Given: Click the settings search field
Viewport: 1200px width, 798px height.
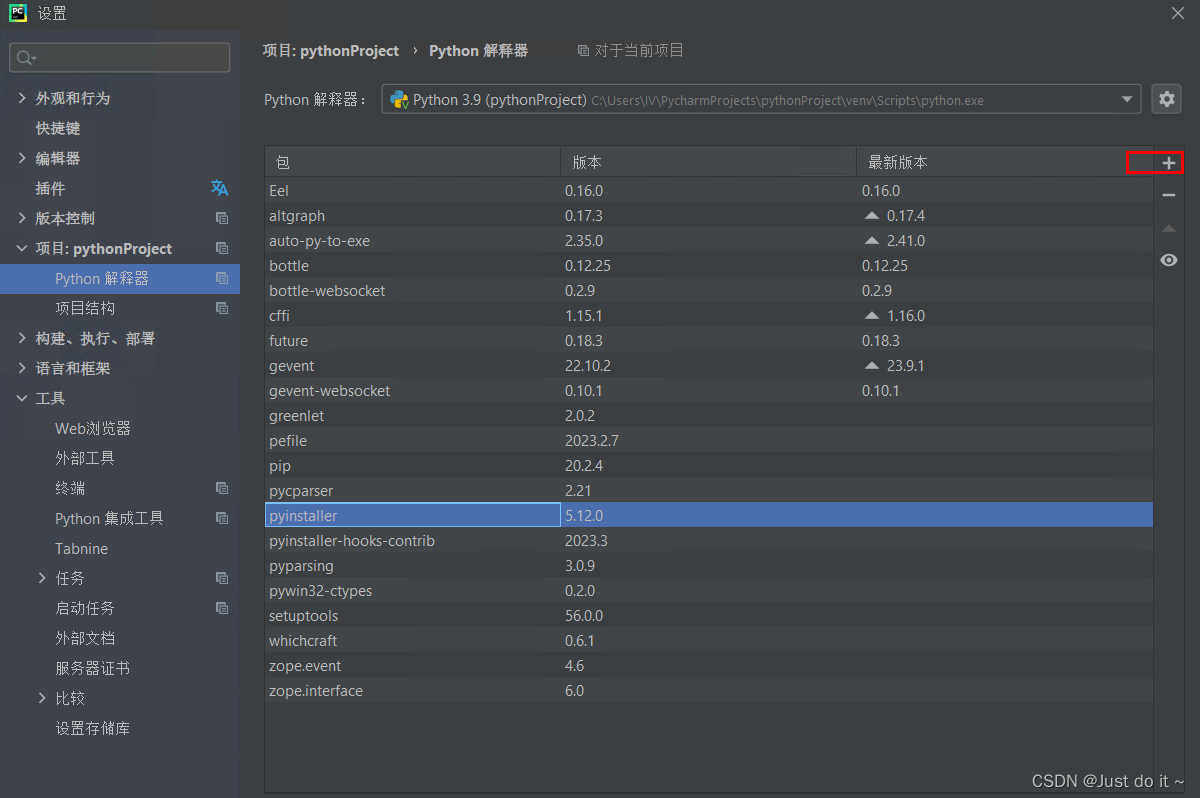Looking at the screenshot, I should tap(120, 58).
